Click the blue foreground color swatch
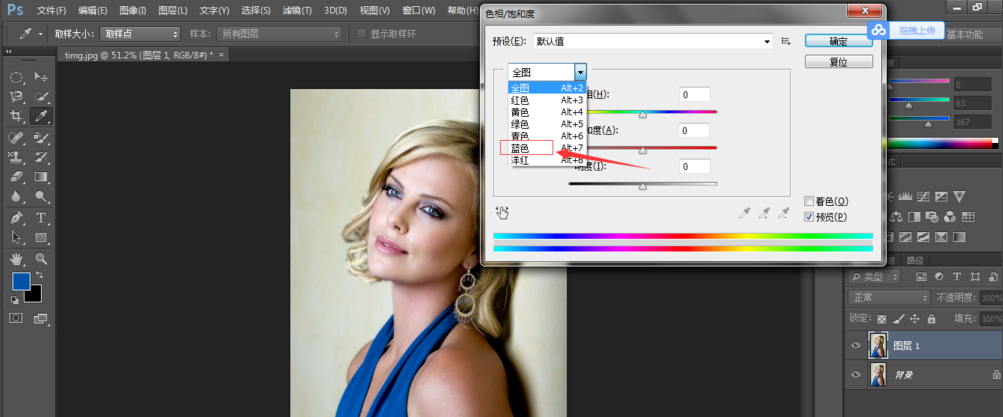Screen dimensions: 1003x417 [21, 281]
